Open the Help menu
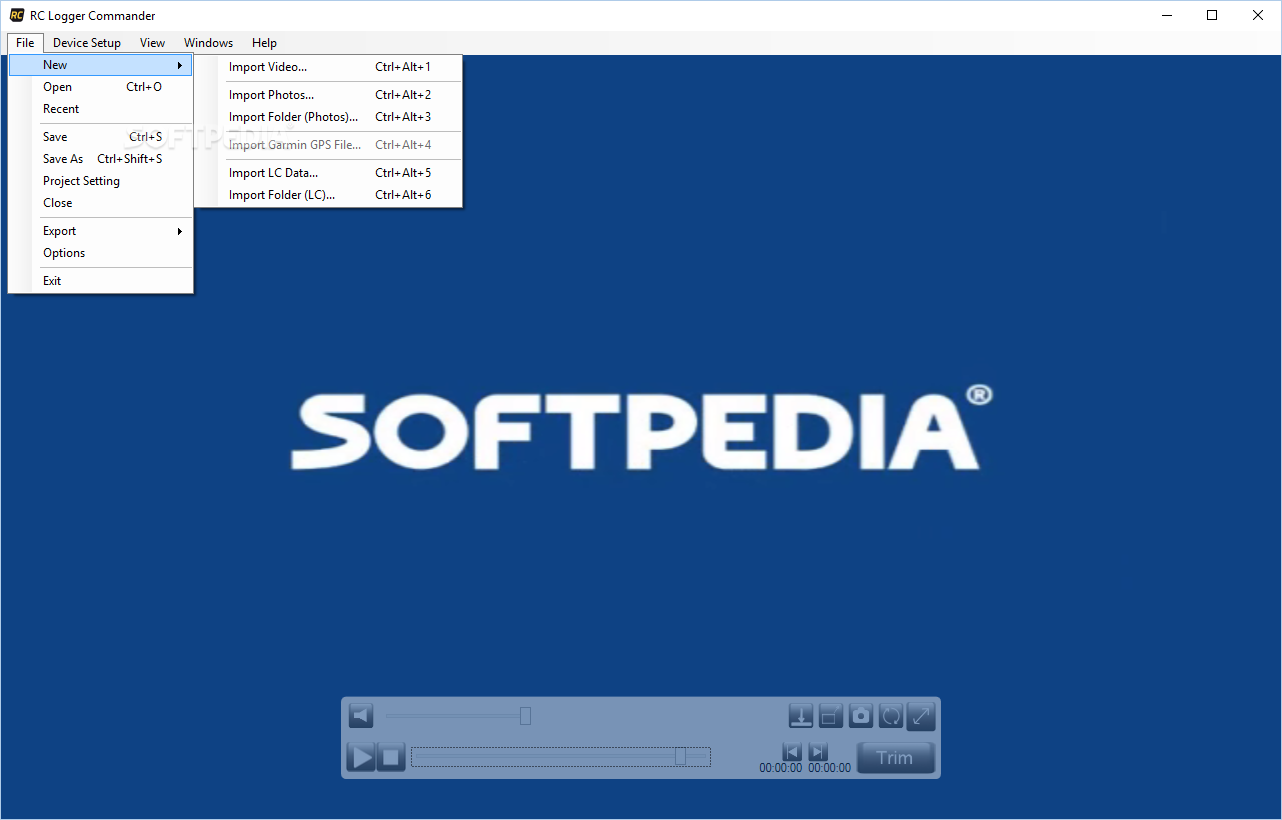This screenshot has width=1282, height=820. point(264,43)
